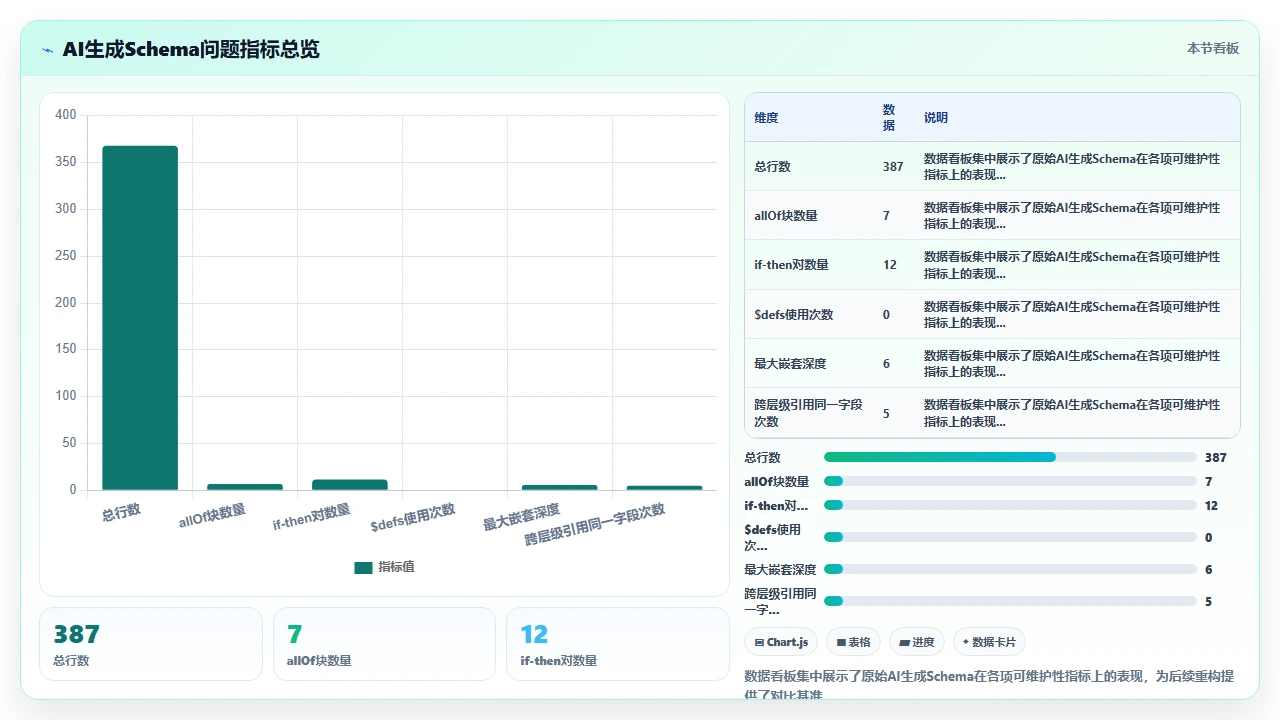The height and width of the screenshot is (720, 1280).
Task: Select the 最大嵌套深度 table row
Action: 992,363
